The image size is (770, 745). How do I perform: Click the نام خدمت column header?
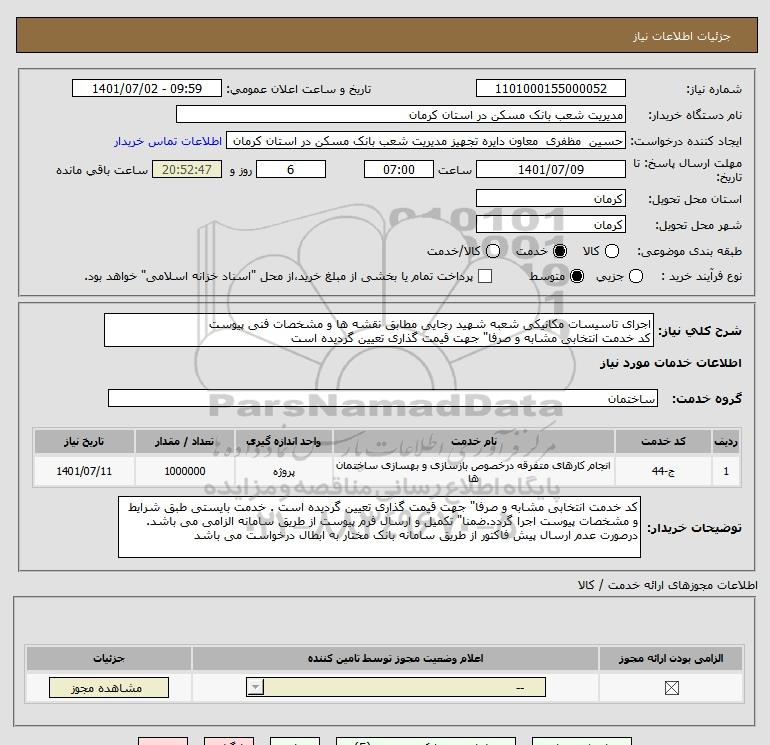pos(473,441)
